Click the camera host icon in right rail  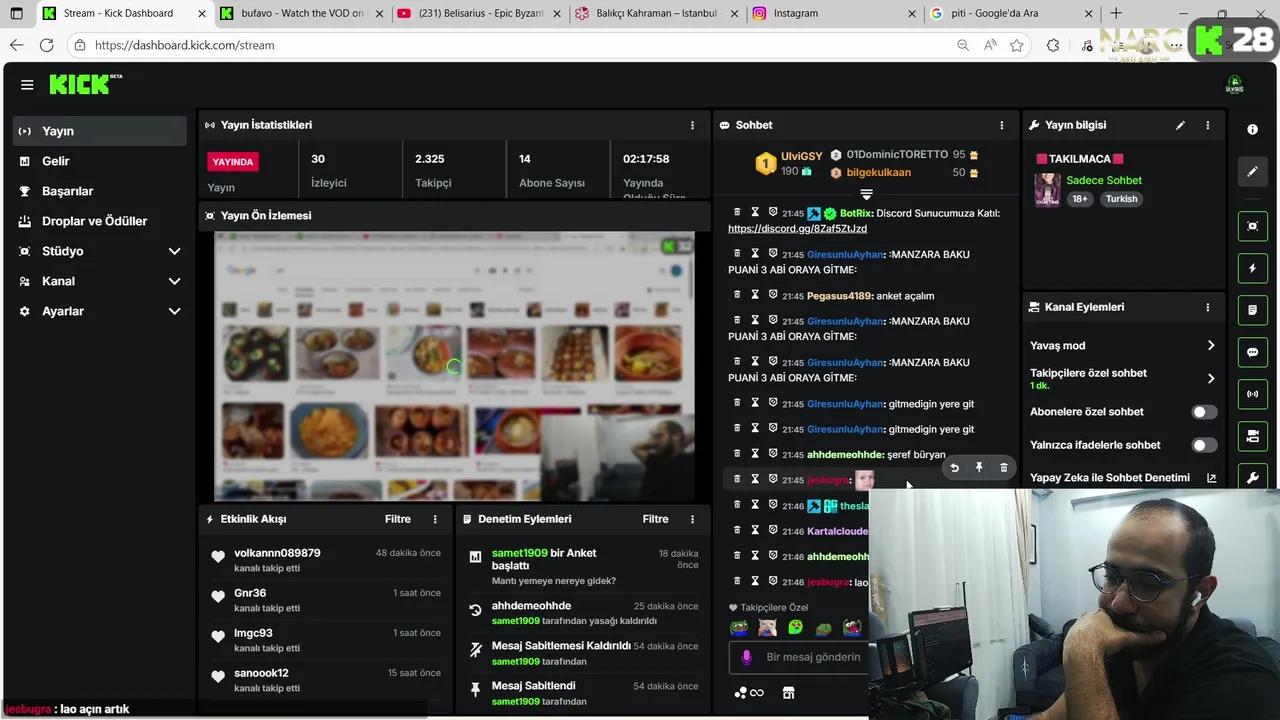coord(1252,436)
